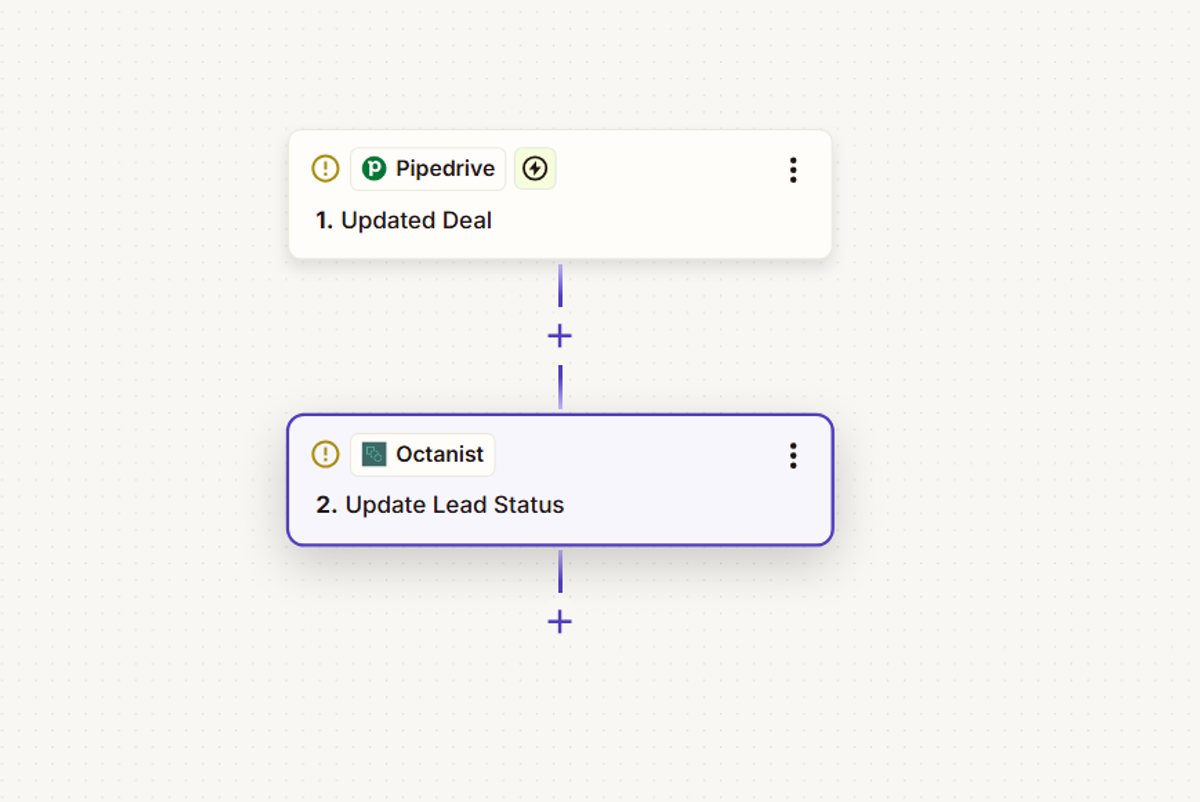Image resolution: width=1200 pixels, height=802 pixels.
Task: Click the lightning bolt instant trigger icon
Action: (x=535, y=169)
